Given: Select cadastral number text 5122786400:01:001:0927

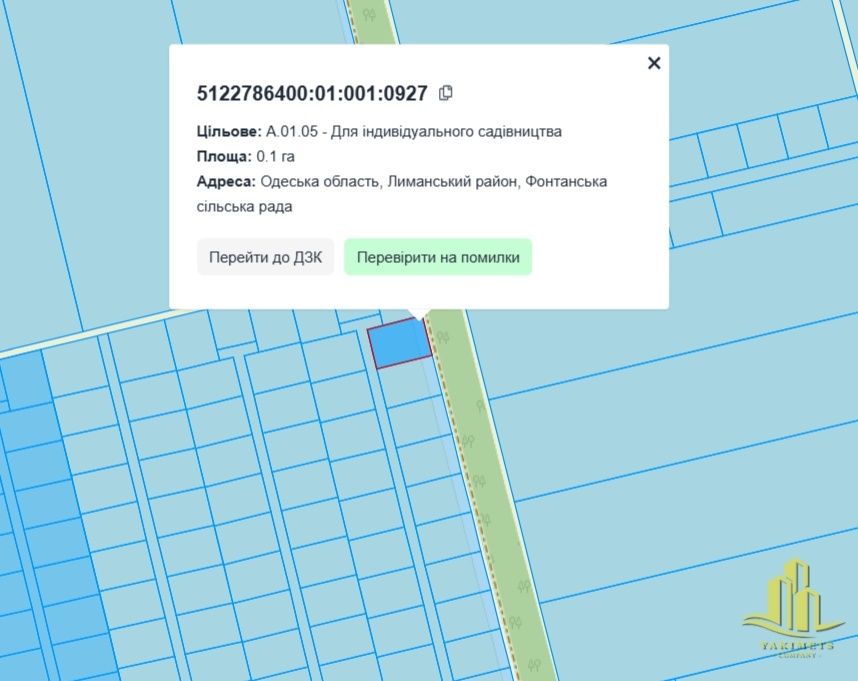Looking at the screenshot, I should 312,94.
